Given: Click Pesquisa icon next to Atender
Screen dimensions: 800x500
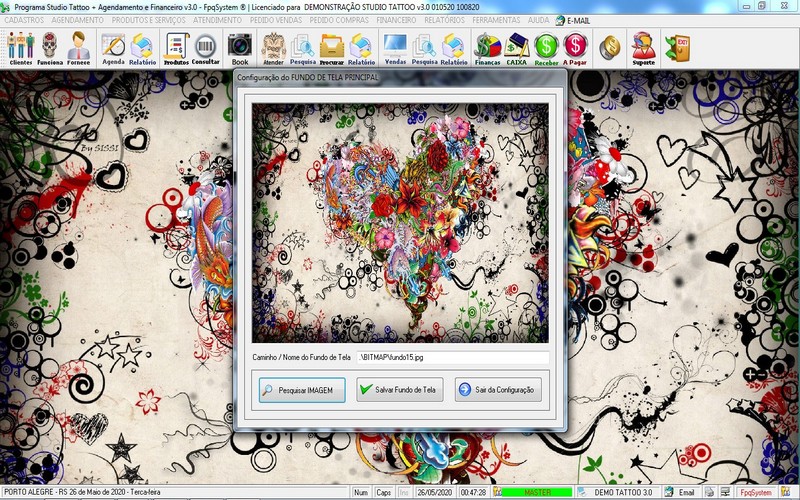Looking at the screenshot, I should click(x=303, y=49).
